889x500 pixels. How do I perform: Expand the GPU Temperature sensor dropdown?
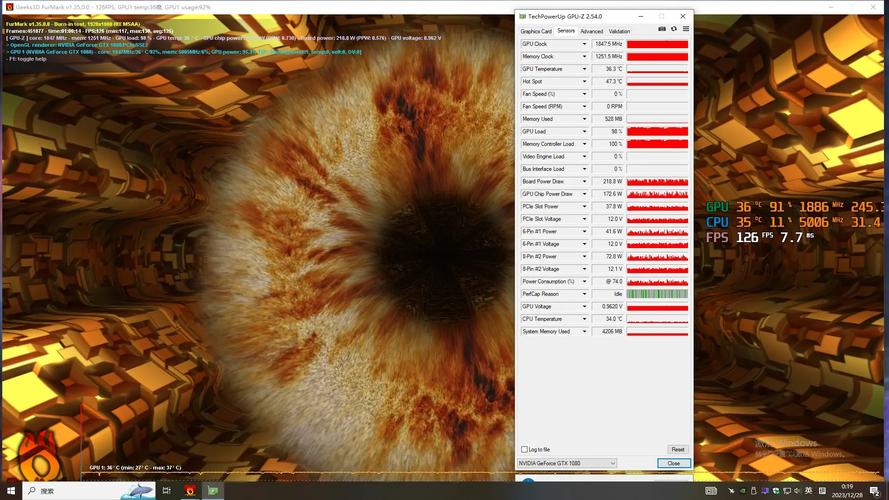(585, 69)
